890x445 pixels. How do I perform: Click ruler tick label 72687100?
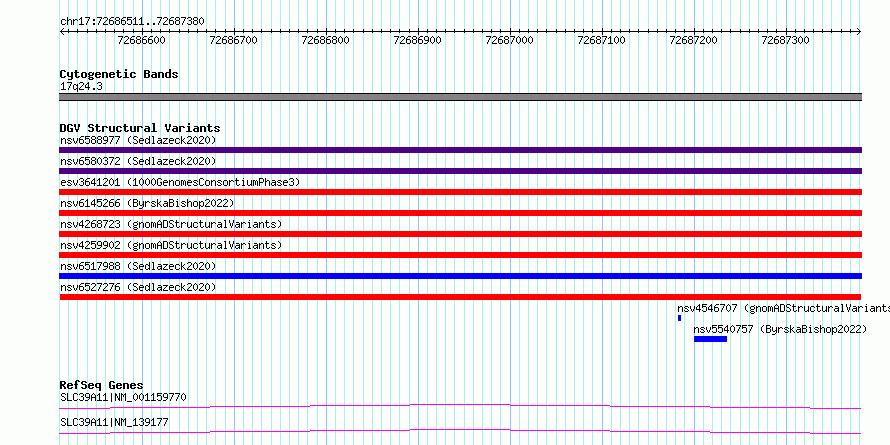point(602,40)
